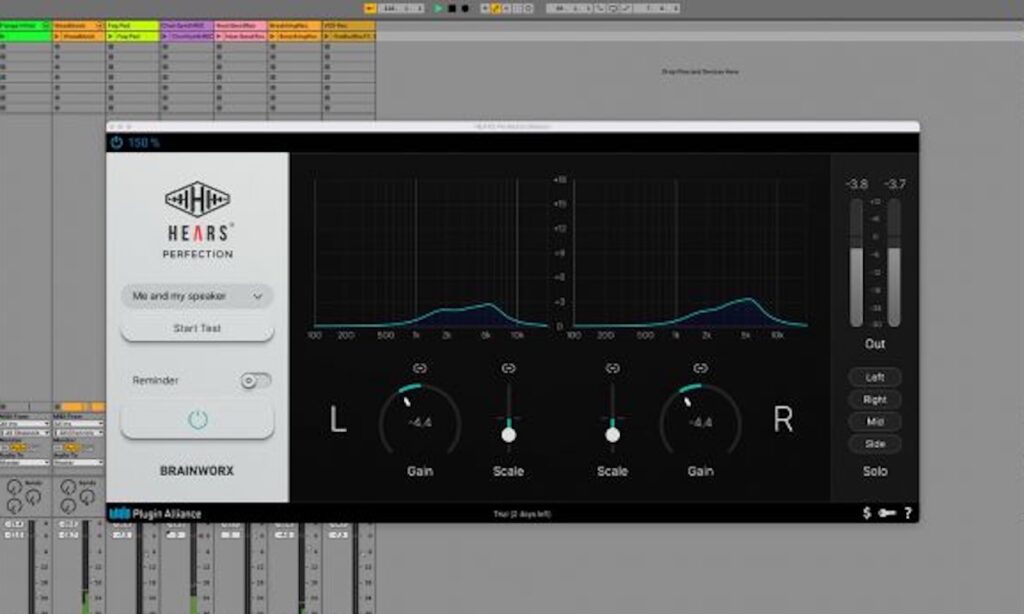Viewport: 1024px width, 614px height.
Task: Toggle the link icon above the right Gain knob
Action: click(700, 368)
